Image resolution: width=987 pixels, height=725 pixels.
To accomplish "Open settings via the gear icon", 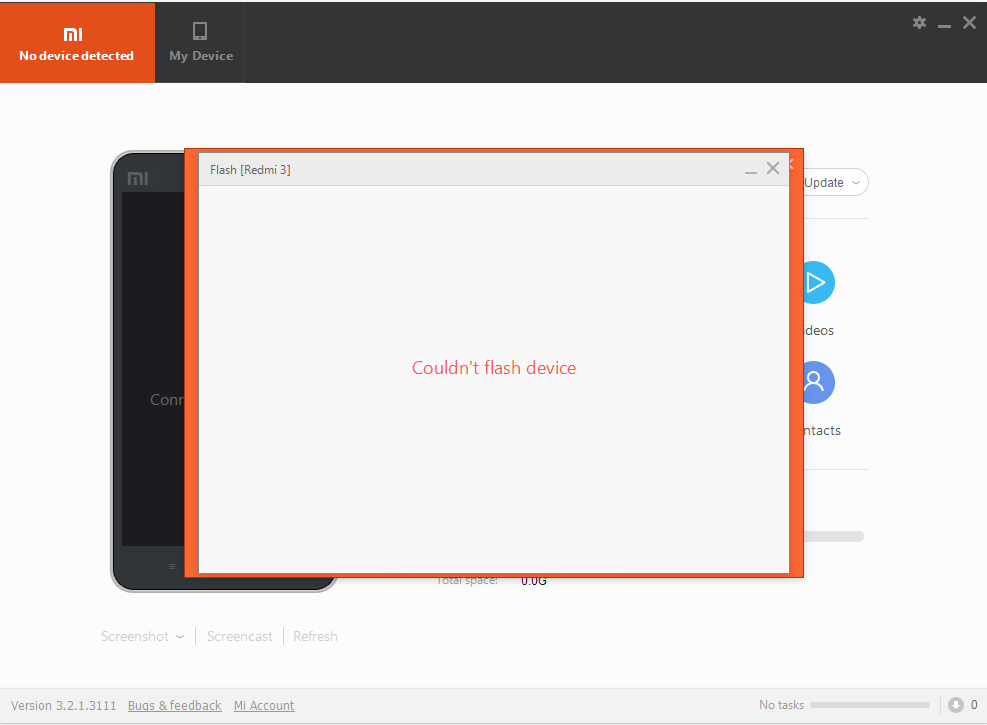I will coord(919,23).
